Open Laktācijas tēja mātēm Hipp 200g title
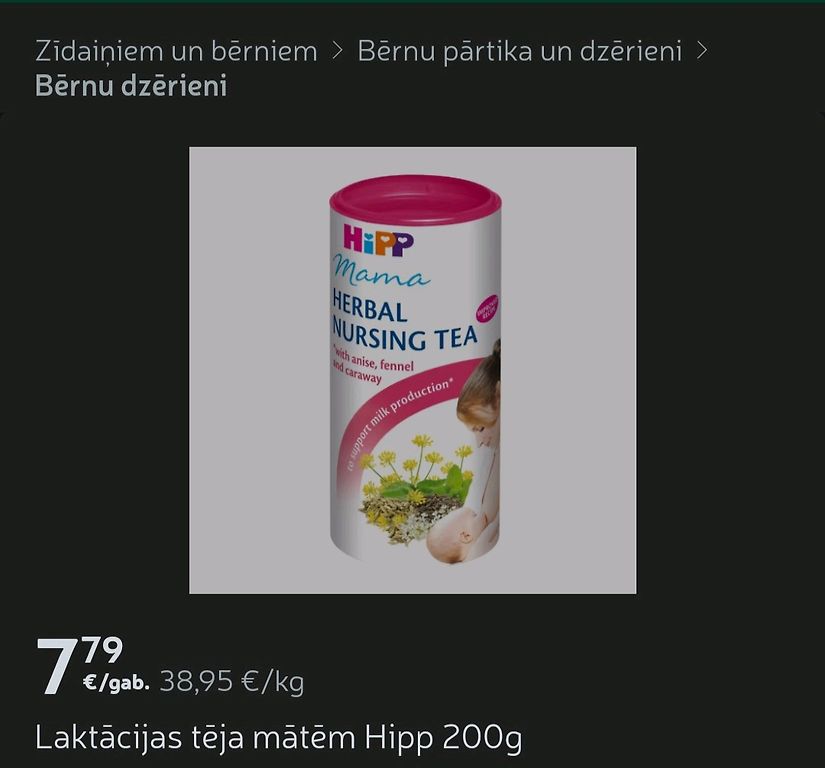The height and width of the screenshot is (768, 825). 279,737
